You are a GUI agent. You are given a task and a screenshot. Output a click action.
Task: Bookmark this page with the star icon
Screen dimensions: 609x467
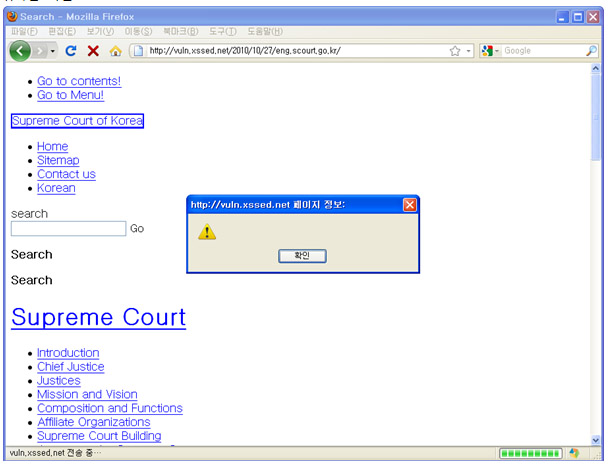point(455,51)
